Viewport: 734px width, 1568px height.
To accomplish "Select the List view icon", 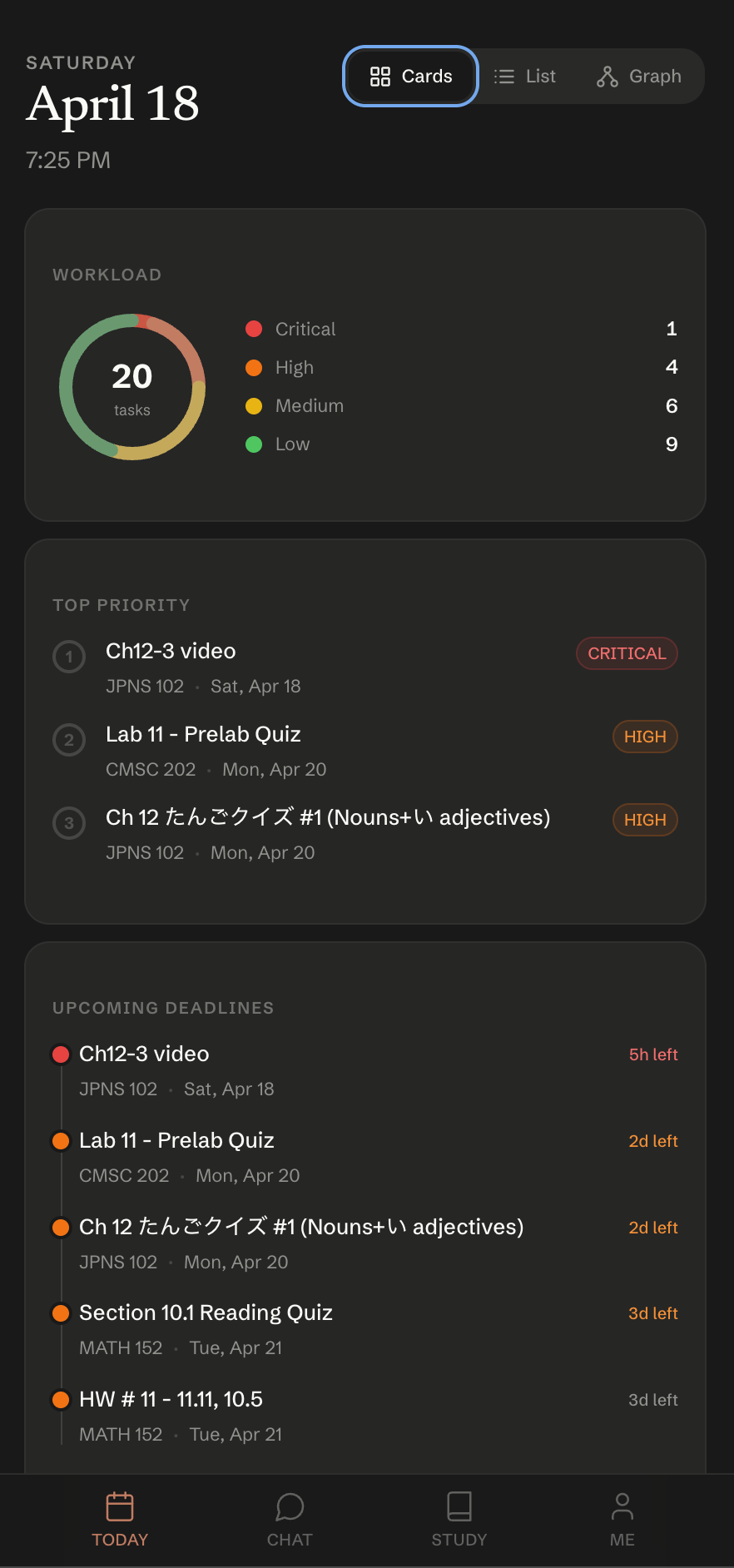I will [x=504, y=77].
